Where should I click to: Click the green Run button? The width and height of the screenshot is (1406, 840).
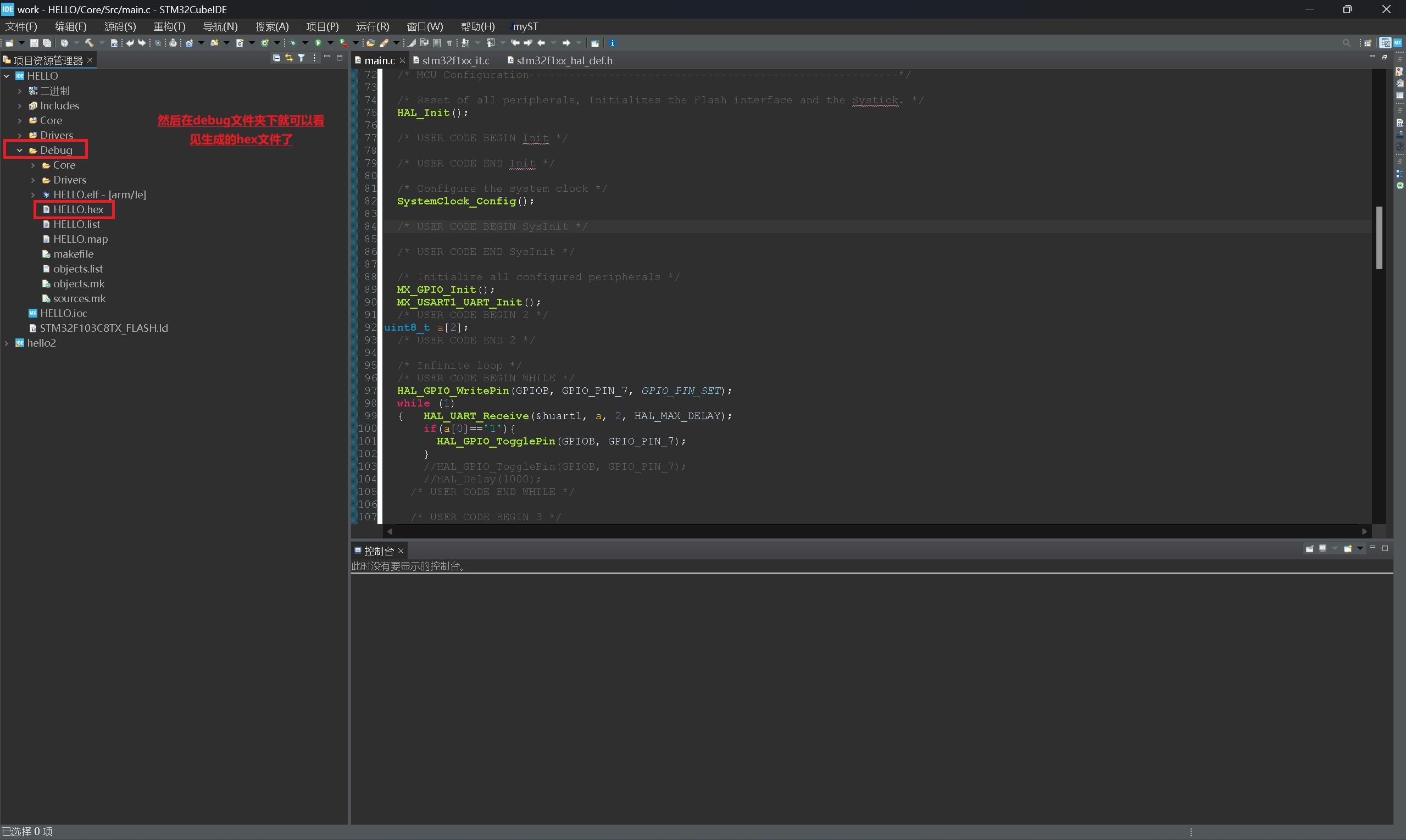318,43
